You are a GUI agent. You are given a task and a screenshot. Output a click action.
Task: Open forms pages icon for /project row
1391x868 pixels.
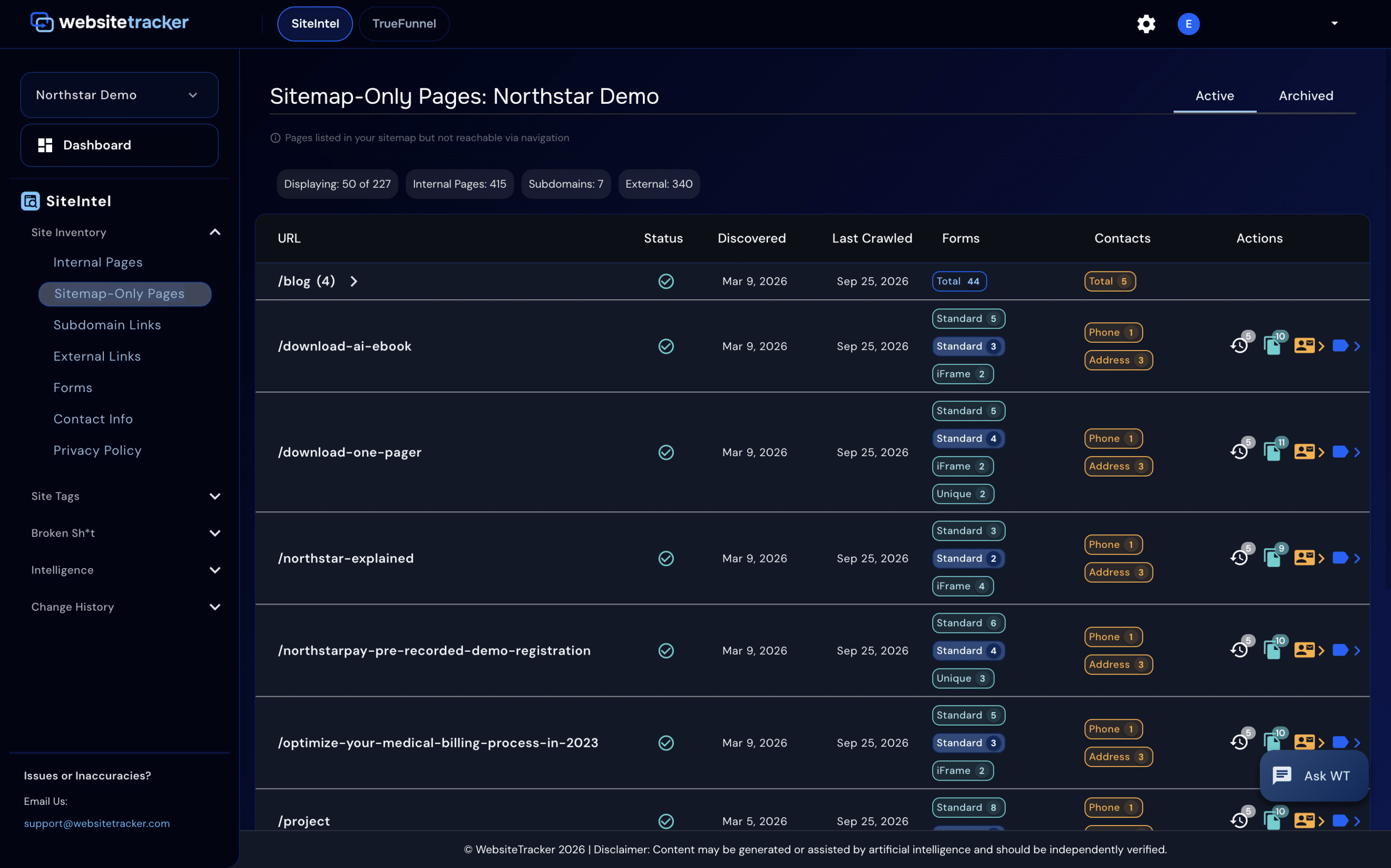click(1273, 820)
